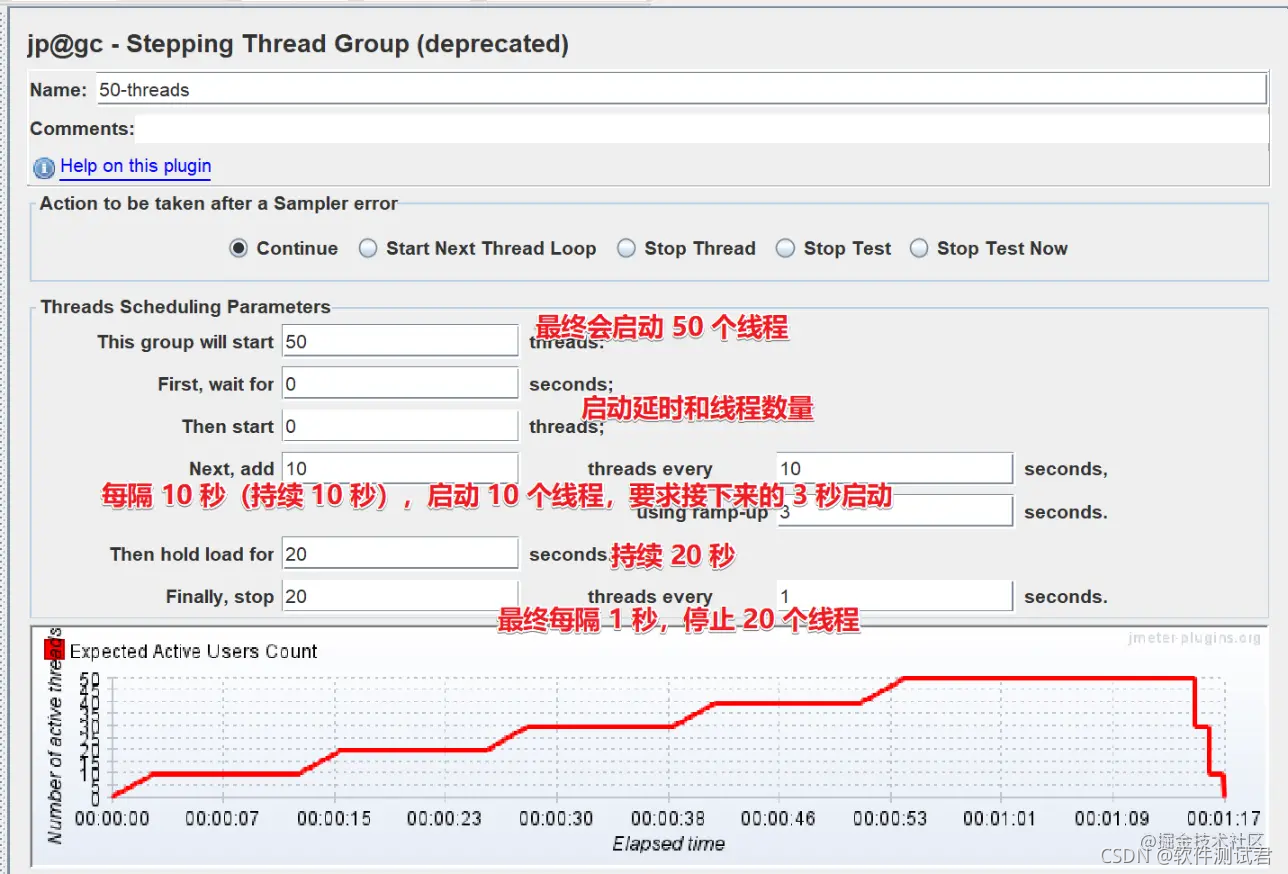Click the Next, add threads field
1288x874 pixels.
point(400,468)
